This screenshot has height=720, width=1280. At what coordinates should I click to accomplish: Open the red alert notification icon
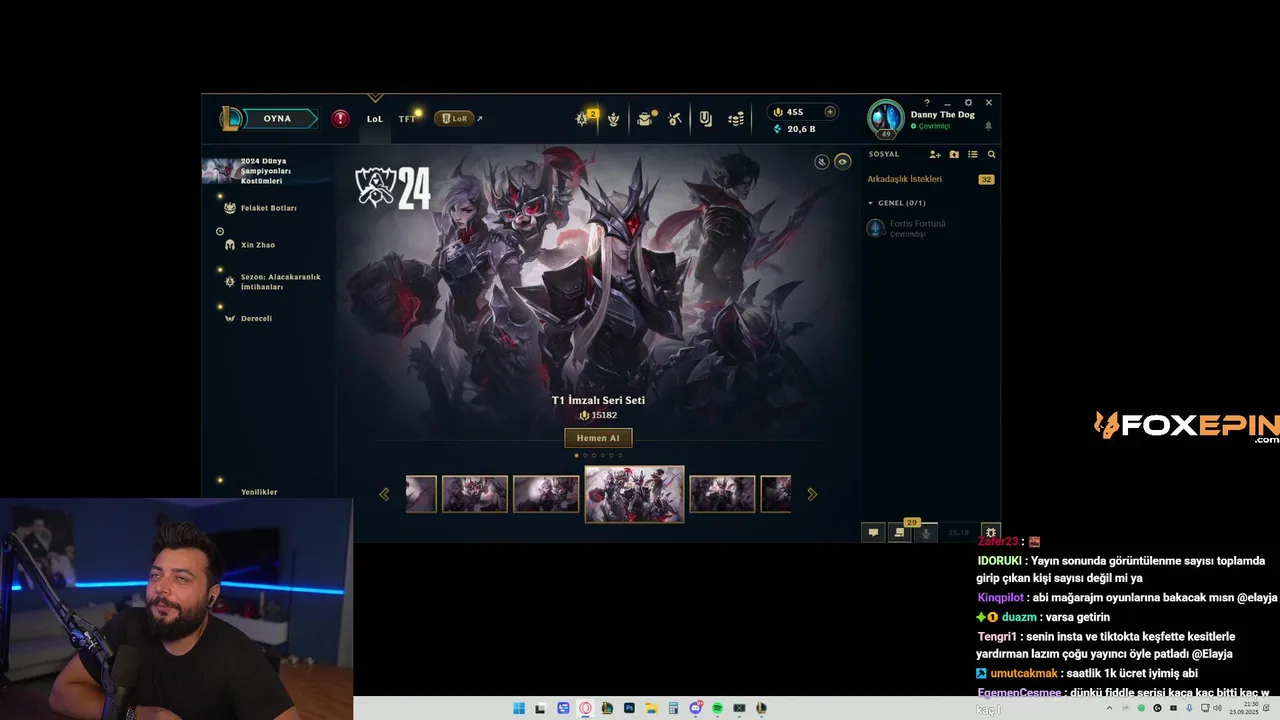tap(340, 119)
